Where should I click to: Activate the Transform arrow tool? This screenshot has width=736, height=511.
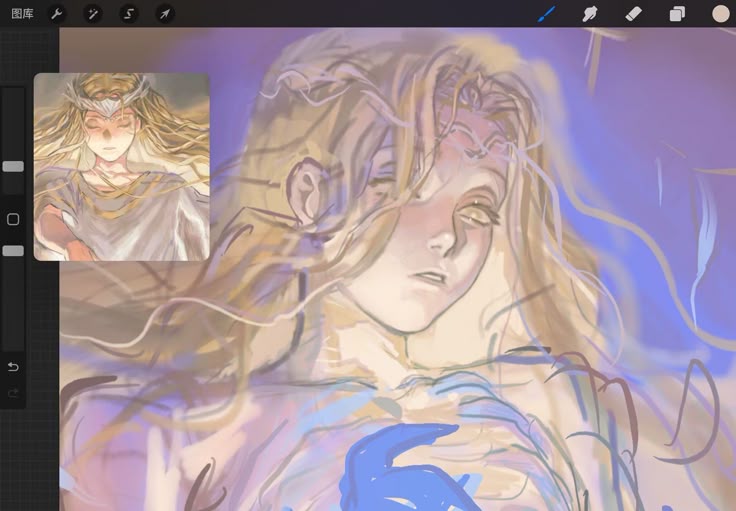tap(165, 14)
